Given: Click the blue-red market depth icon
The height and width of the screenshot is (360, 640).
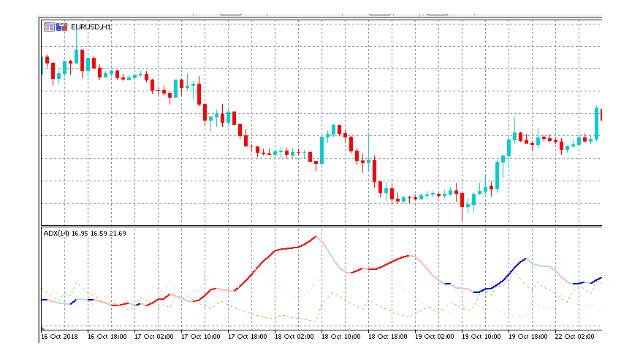Looking at the screenshot, I should (x=62, y=27).
